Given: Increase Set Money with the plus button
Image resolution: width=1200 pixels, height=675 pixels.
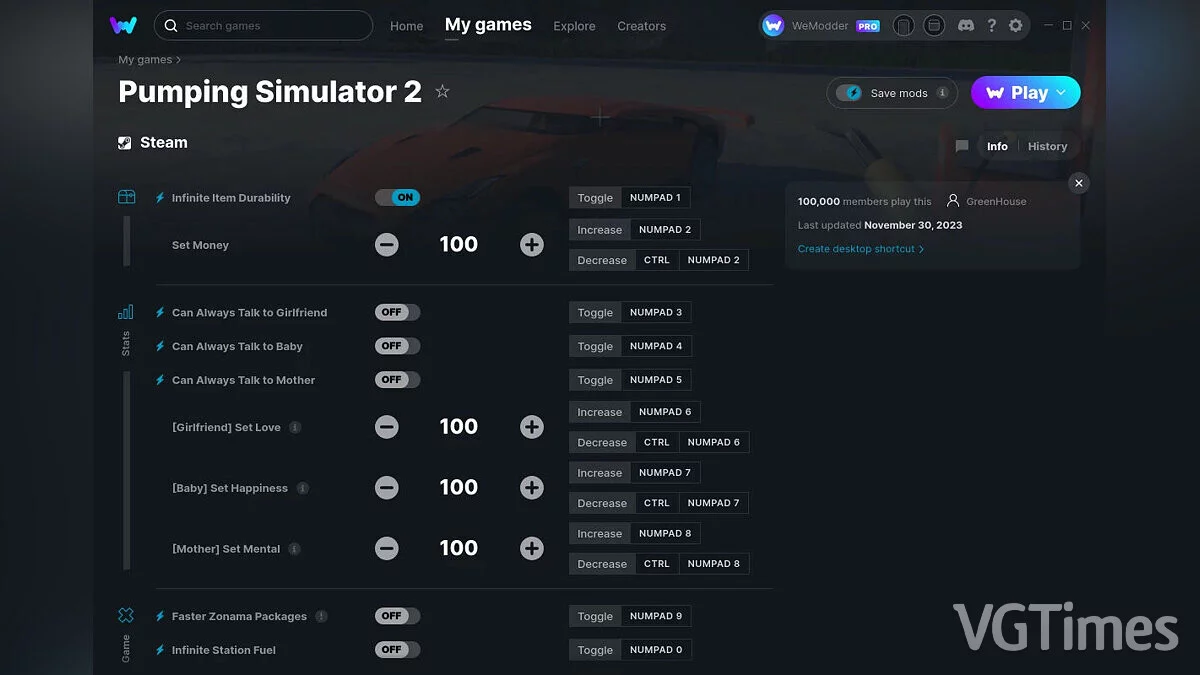Looking at the screenshot, I should 531,244.
